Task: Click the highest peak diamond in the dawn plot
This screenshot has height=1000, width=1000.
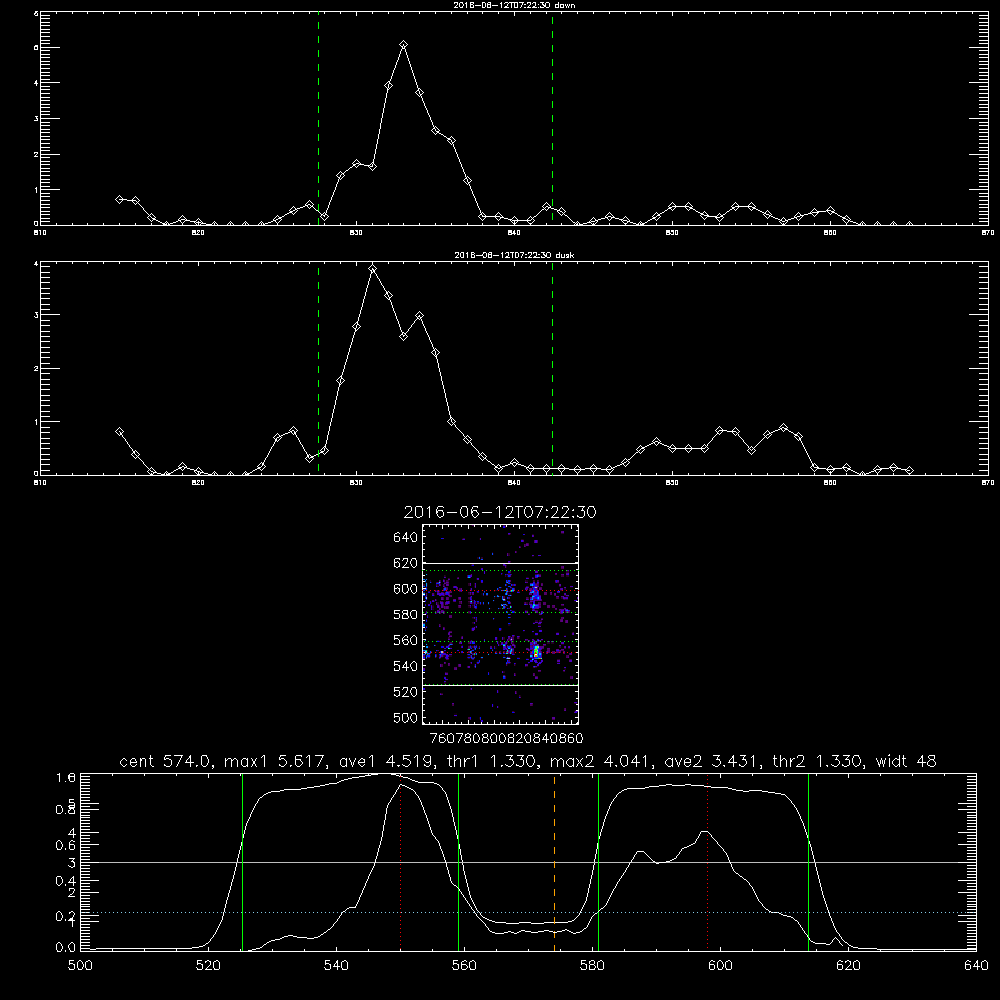Action: click(x=404, y=45)
